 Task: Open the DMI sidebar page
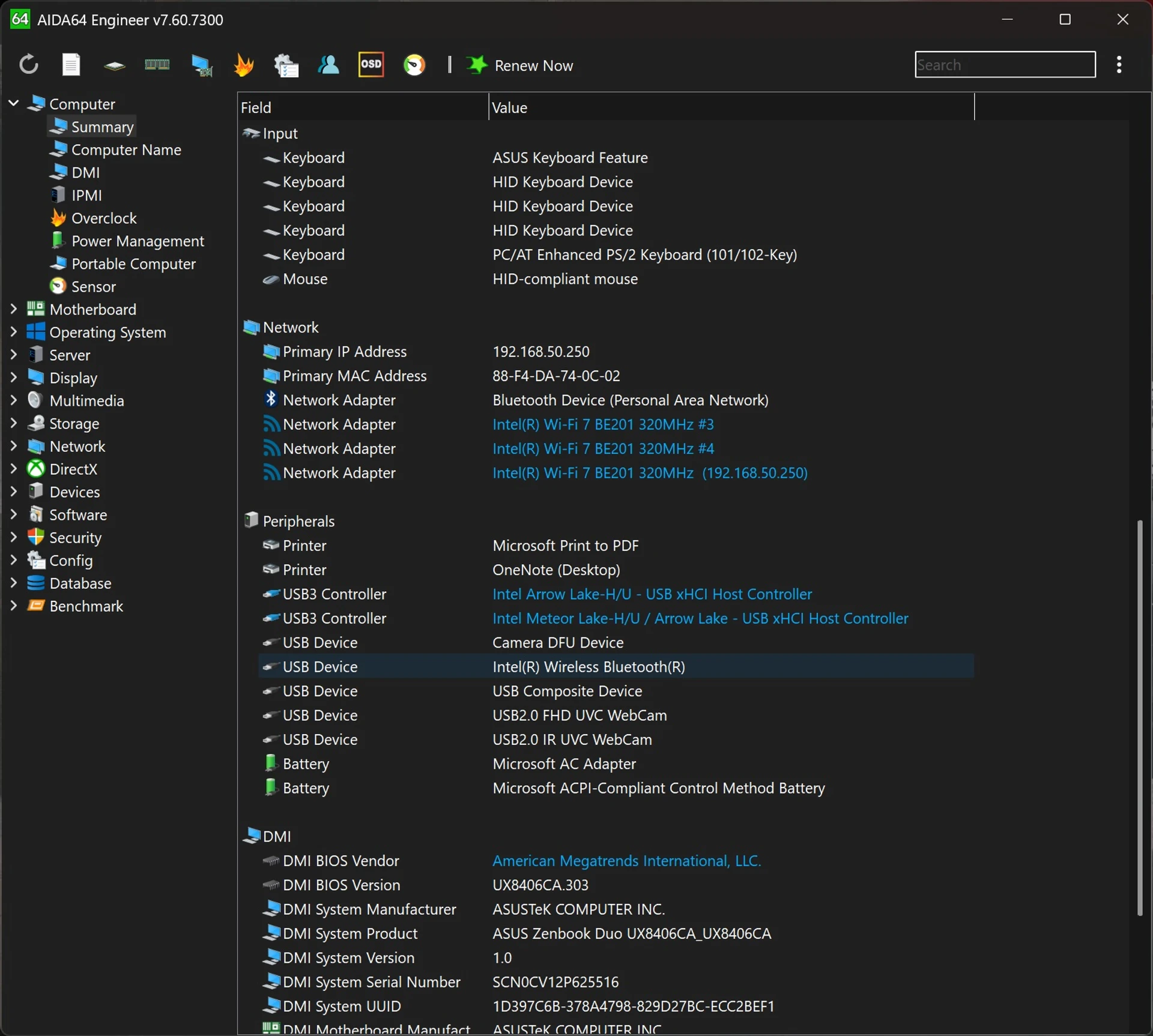(x=74, y=172)
